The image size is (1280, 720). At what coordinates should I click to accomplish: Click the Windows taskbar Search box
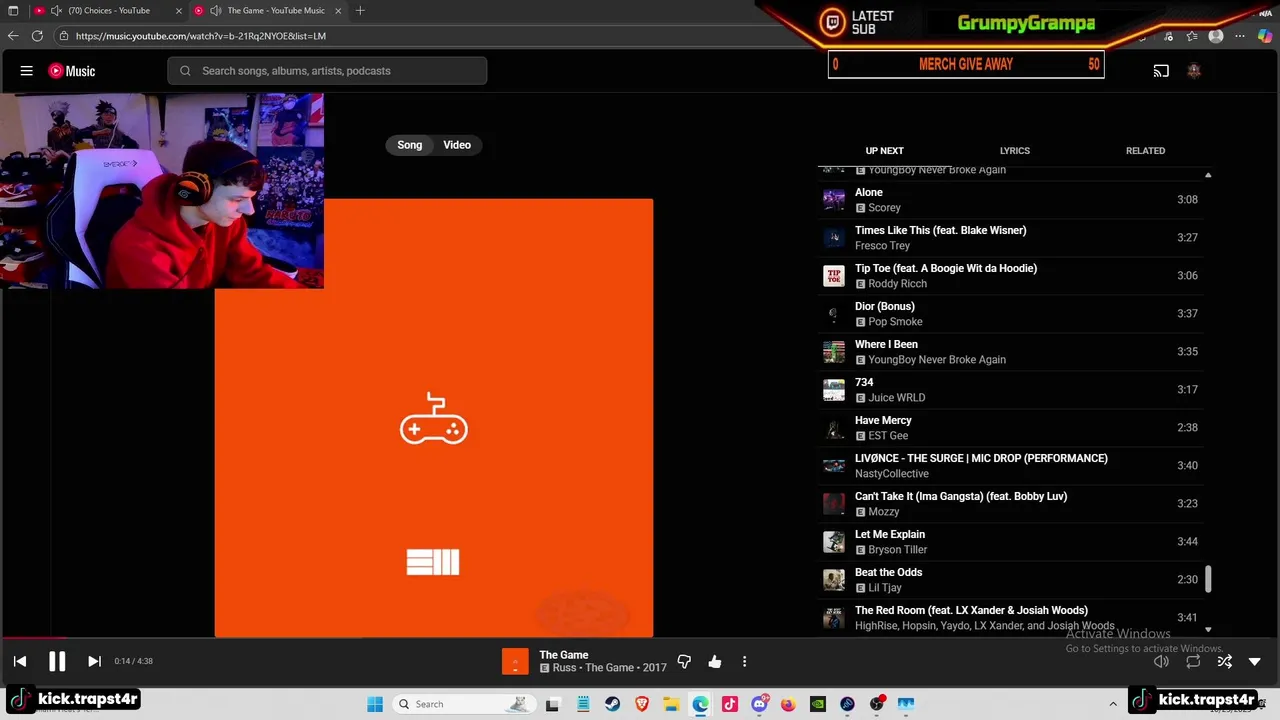tap(463, 704)
